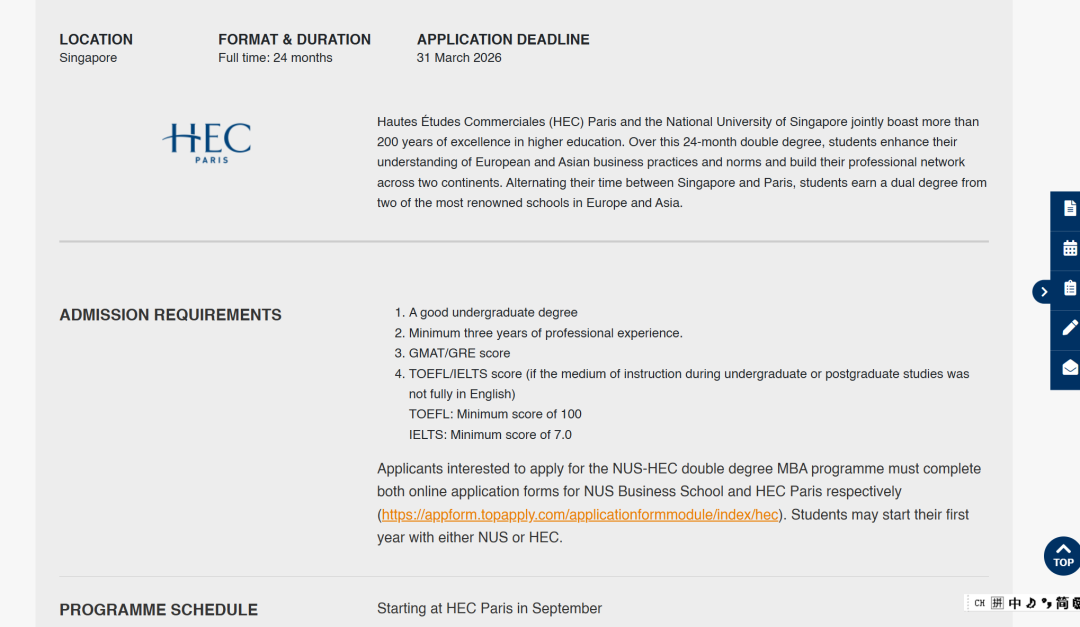Click the open envelope icon in sidebar
The height and width of the screenshot is (627, 1080).
tap(1069, 368)
